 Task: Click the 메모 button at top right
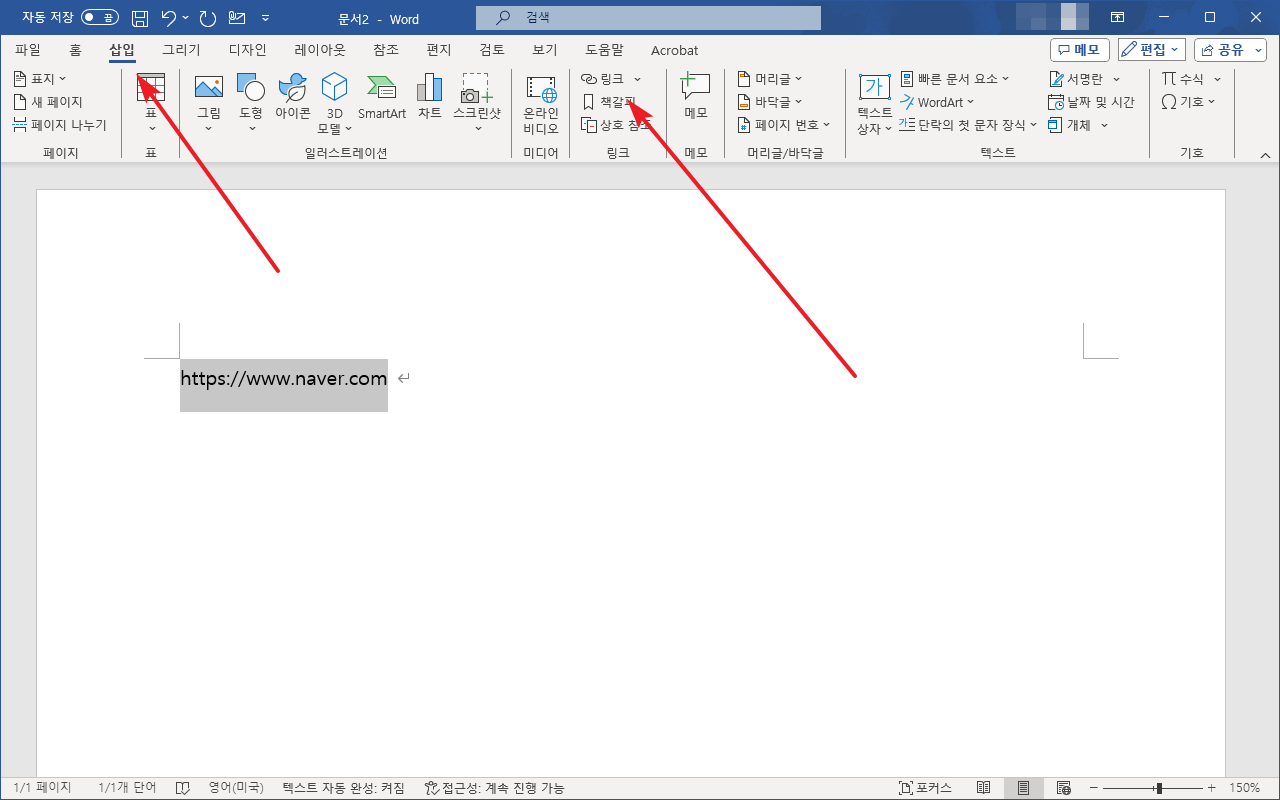pos(1079,50)
